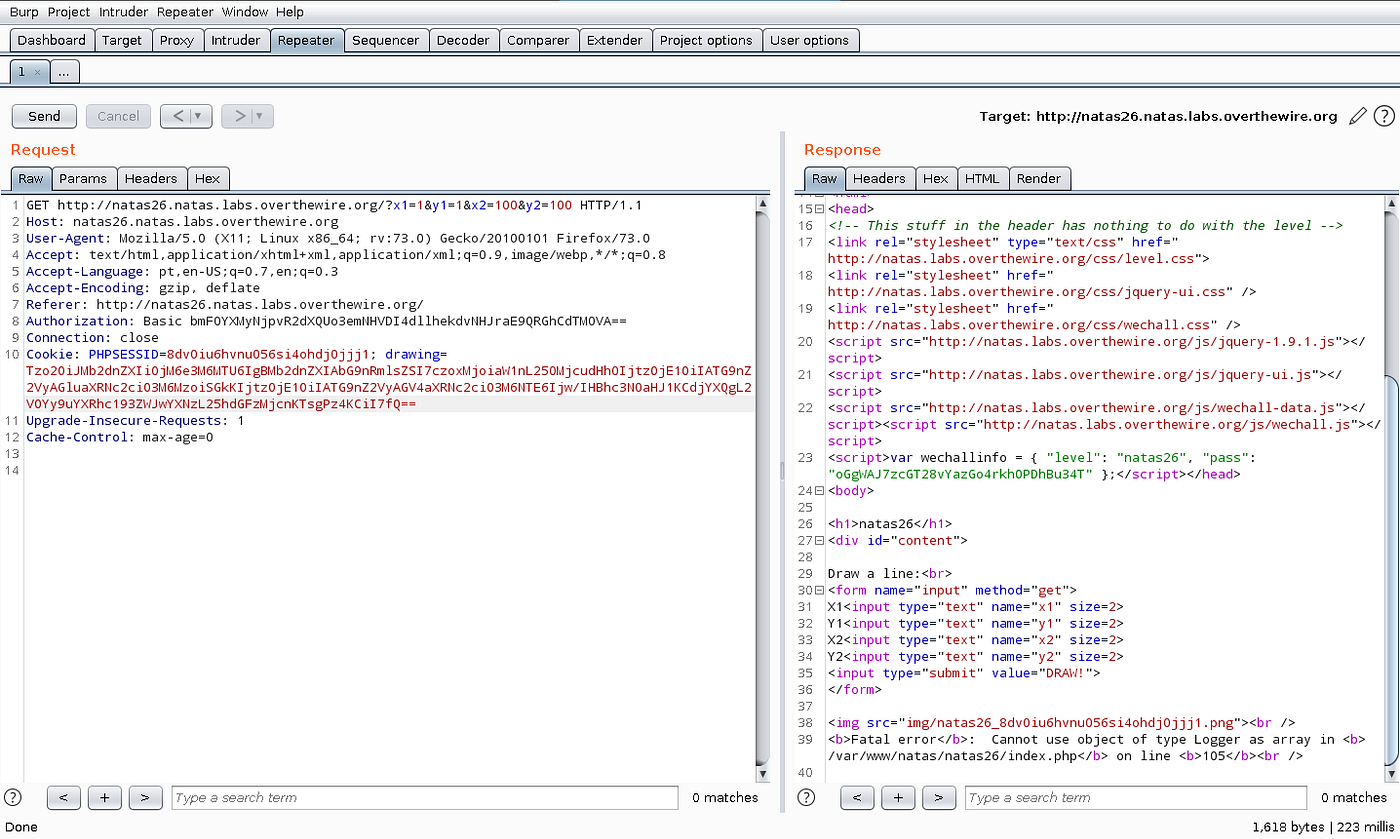Open the history forward dropdown arrow

point(259,116)
